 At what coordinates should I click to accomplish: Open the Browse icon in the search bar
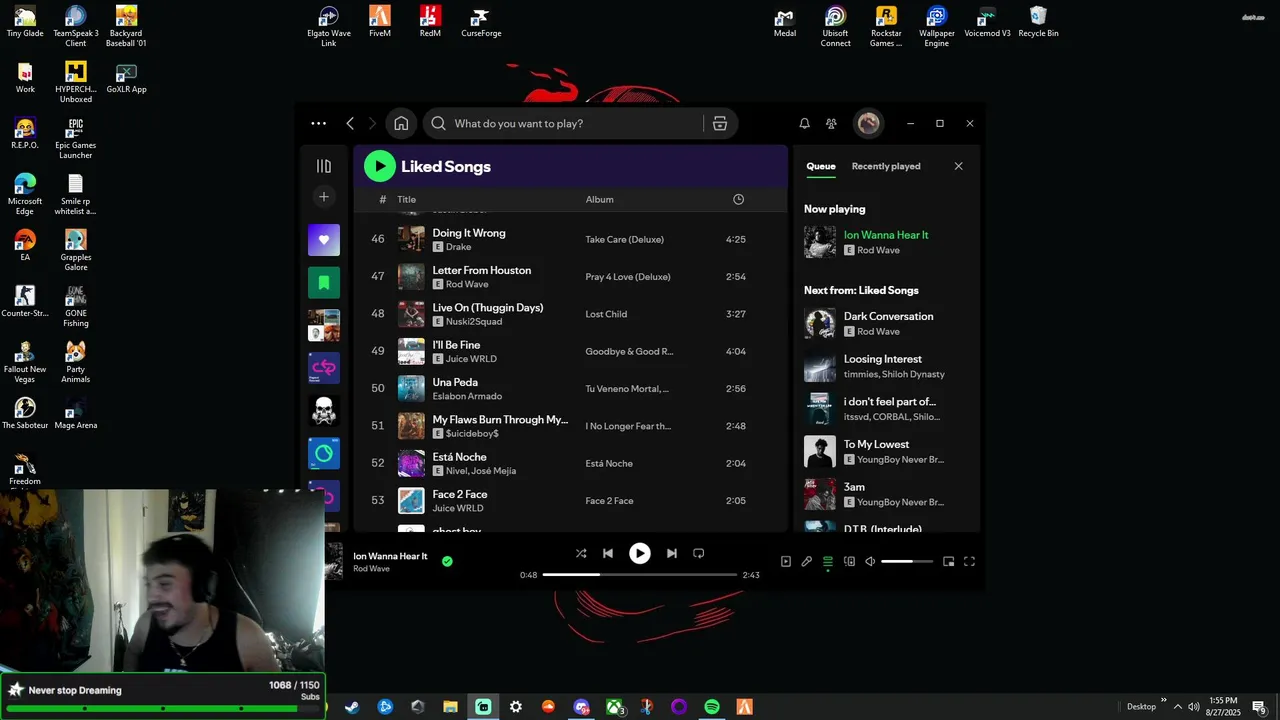pyautogui.click(x=720, y=123)
